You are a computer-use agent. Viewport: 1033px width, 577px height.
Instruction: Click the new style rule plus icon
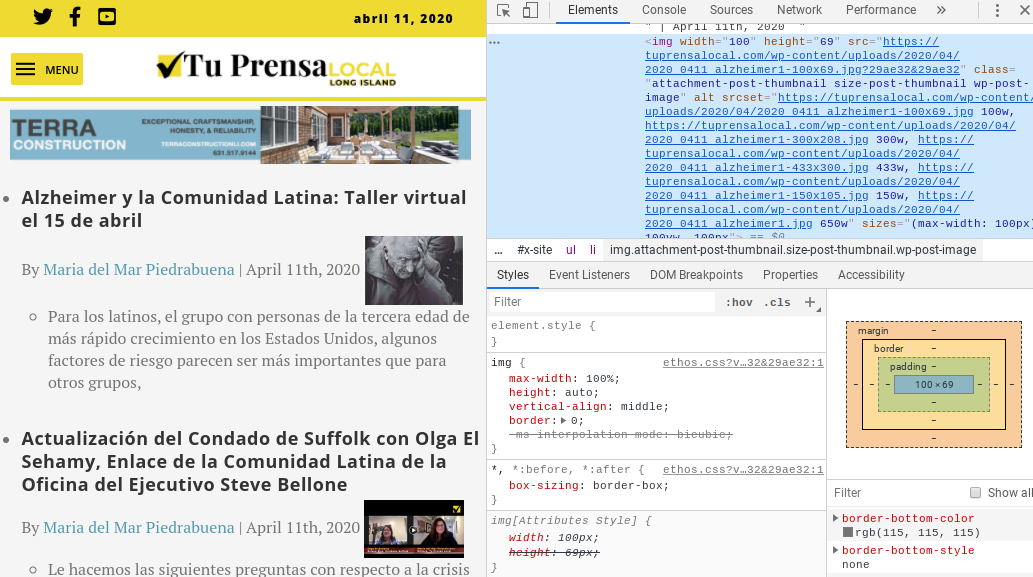pyautogui.click(x=810, y=302)
